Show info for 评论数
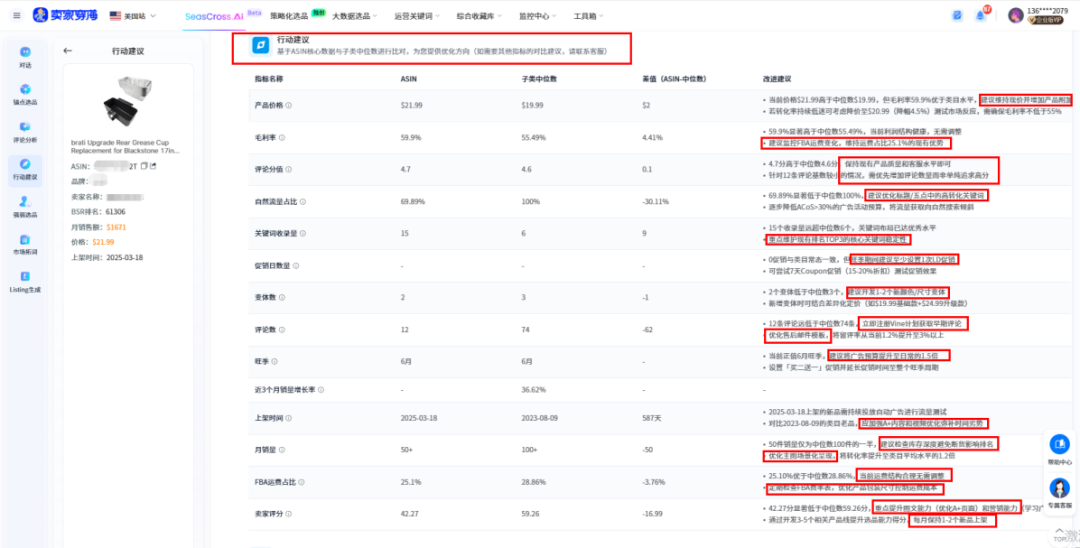 tap(282, 330)
